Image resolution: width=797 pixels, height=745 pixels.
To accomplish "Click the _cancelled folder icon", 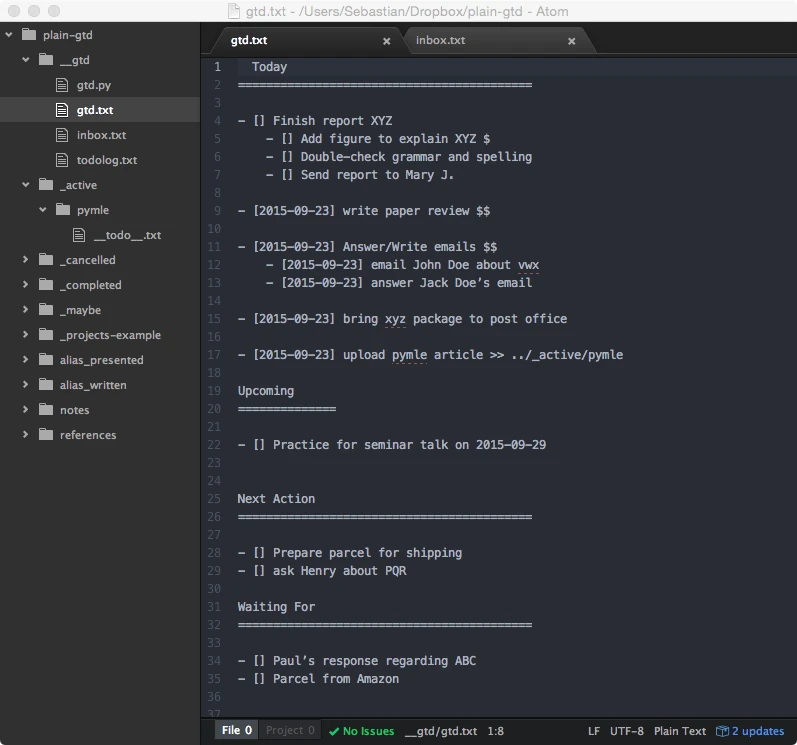I will coord(46,260).
